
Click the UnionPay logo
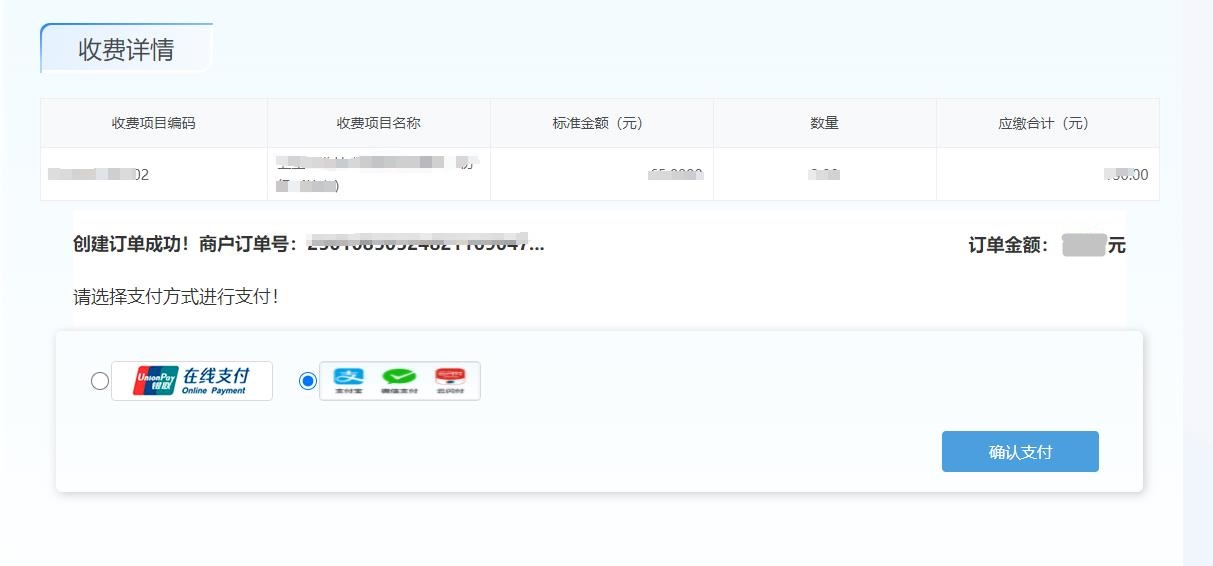tap(156, 381)
